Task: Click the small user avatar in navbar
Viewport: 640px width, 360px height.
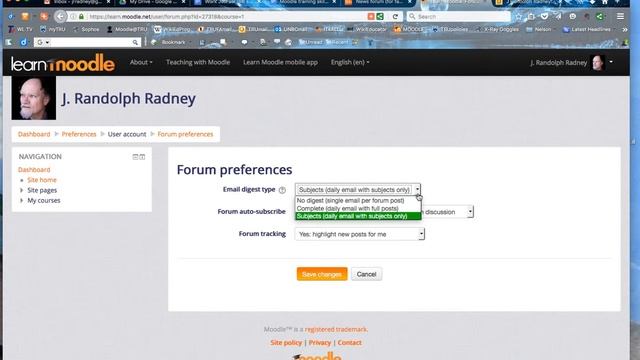Action: [598, 62]
